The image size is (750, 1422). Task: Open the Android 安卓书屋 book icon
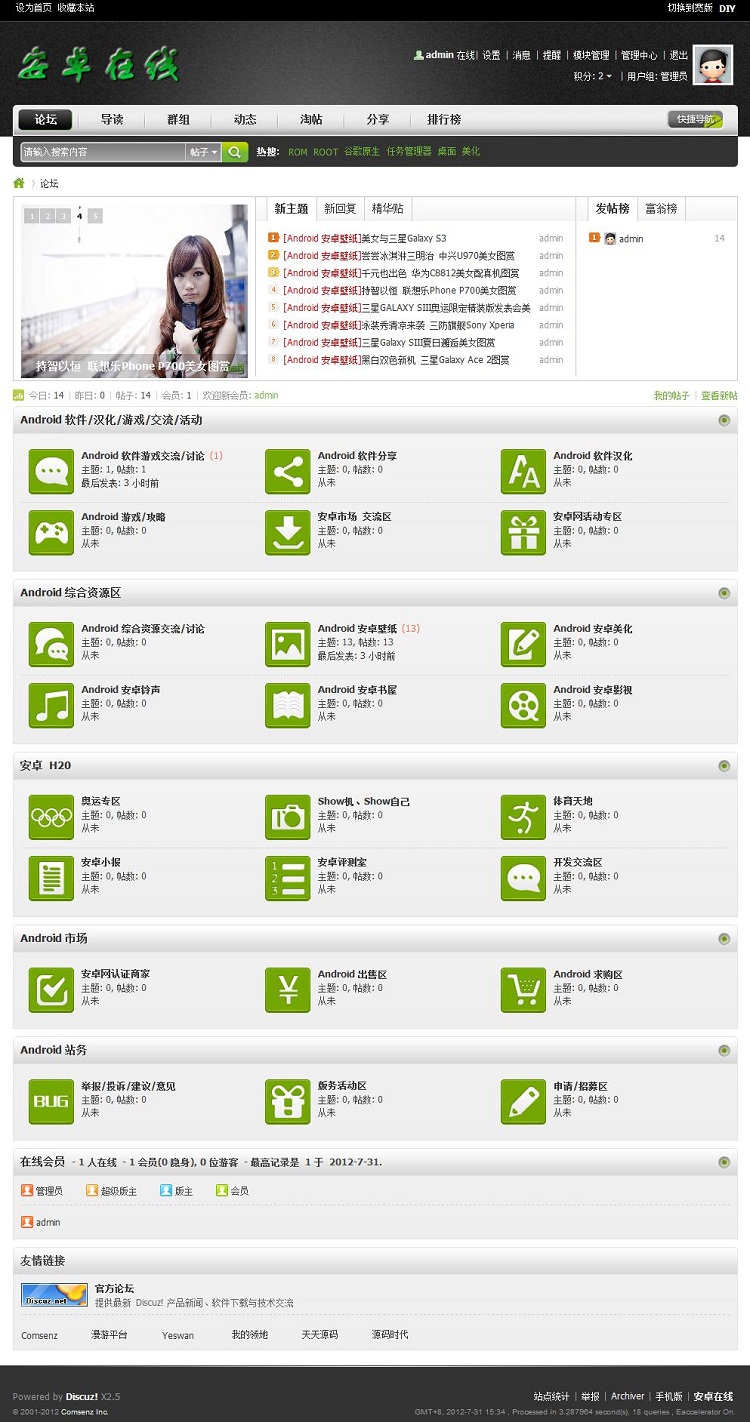tap(288, 705)
